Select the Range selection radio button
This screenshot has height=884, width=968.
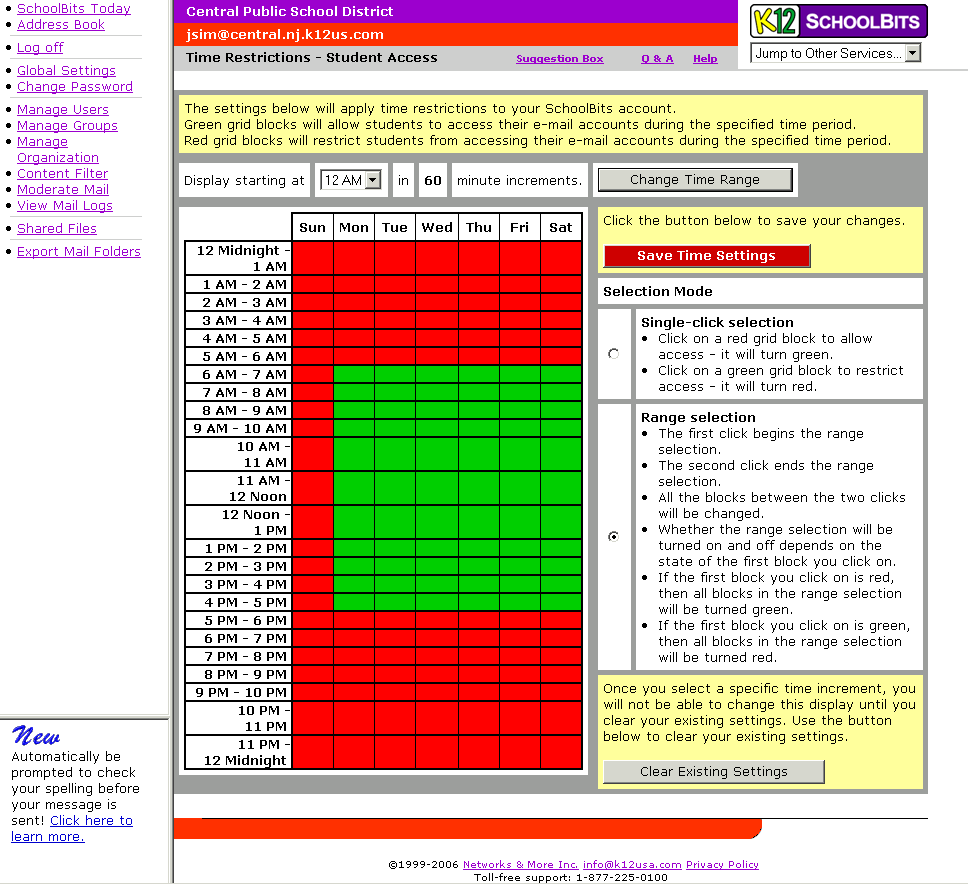coord(614,536)
